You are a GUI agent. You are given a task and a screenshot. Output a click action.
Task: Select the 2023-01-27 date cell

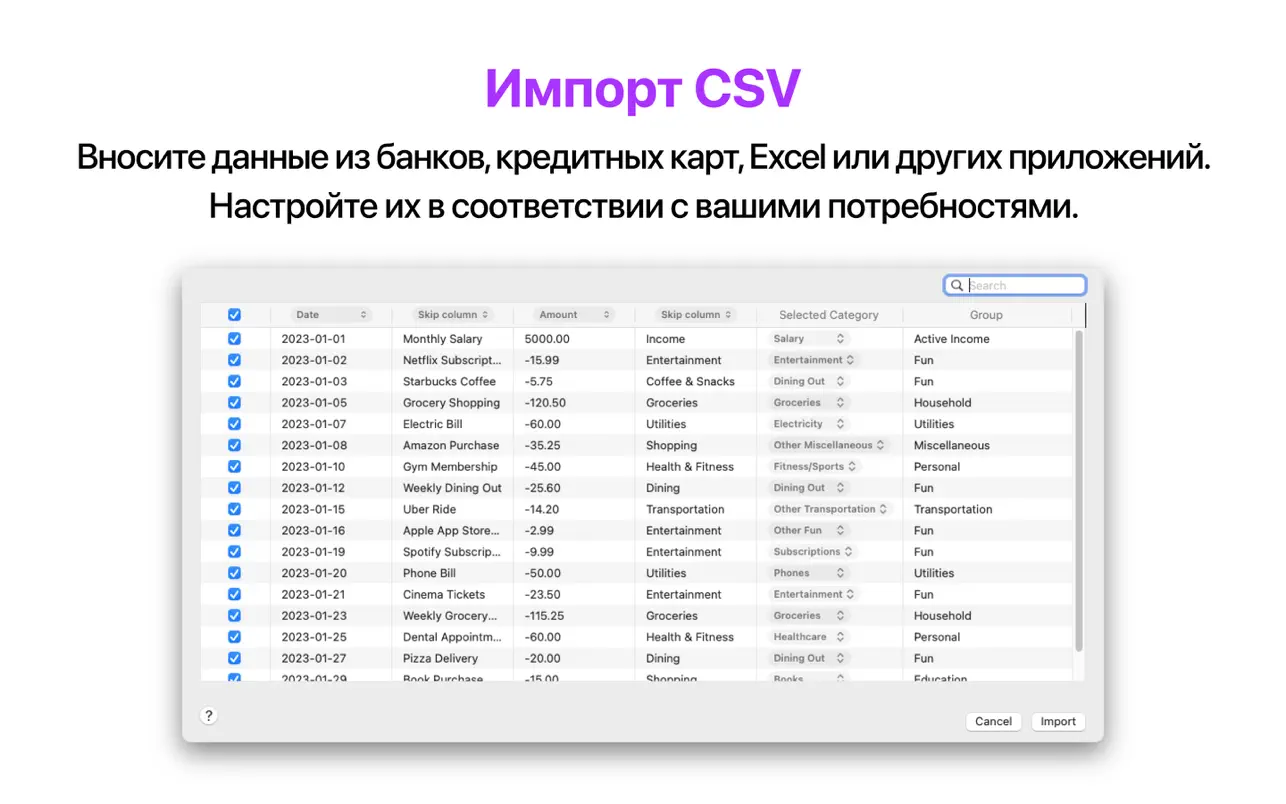pyautogui.click(x=313, y=658)
